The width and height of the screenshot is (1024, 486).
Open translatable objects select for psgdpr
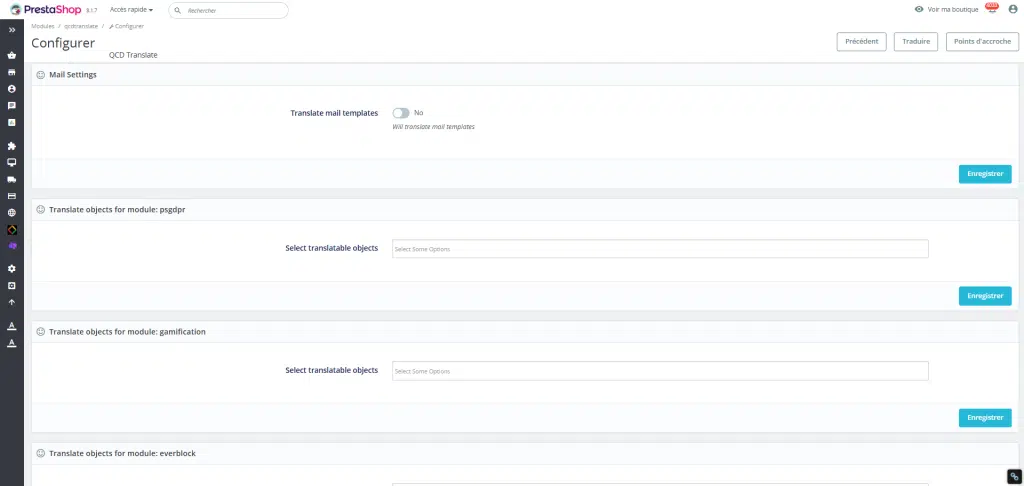[x=660, y=249]
